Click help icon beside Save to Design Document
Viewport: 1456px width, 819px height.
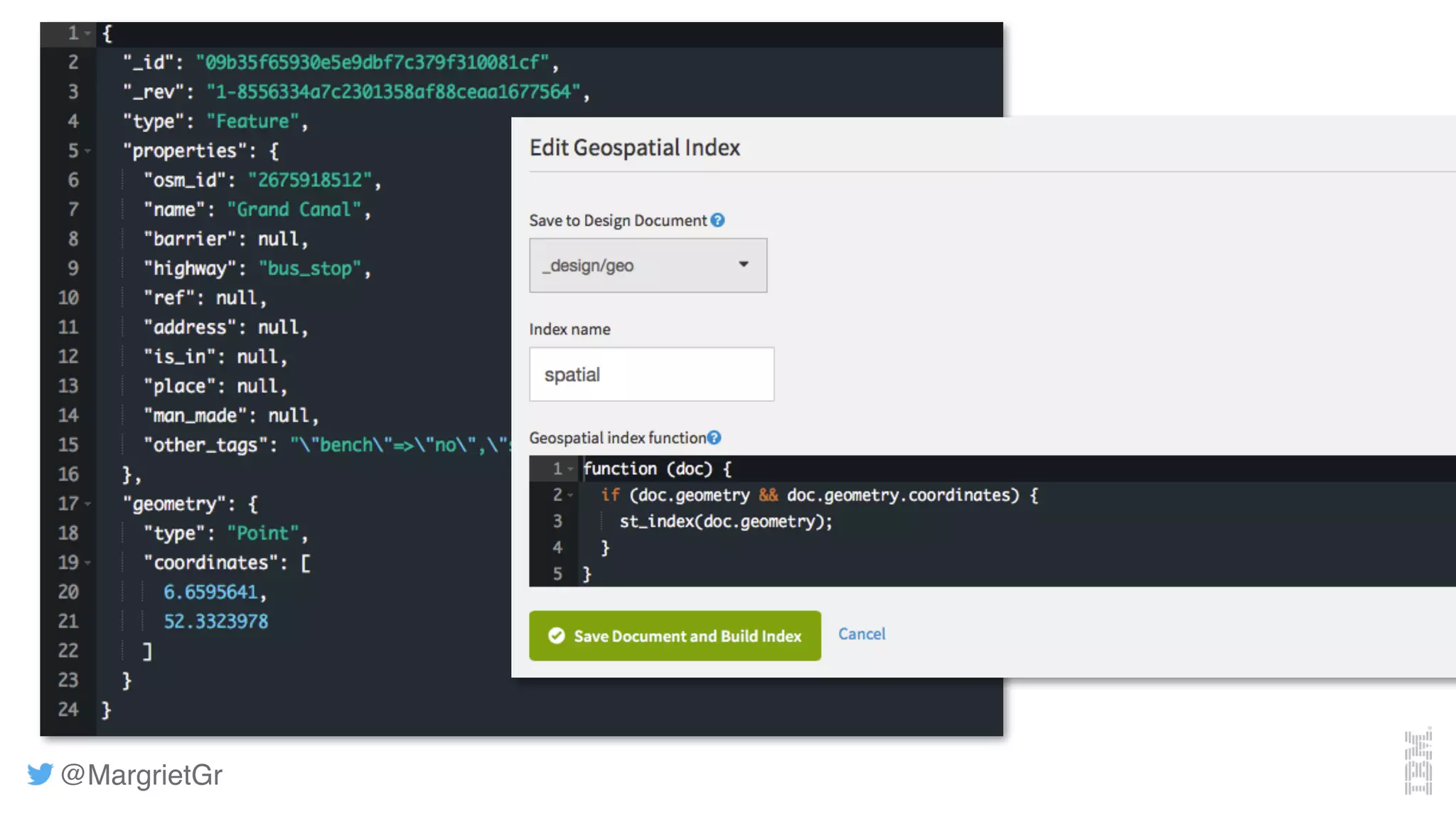click(717, 220)
